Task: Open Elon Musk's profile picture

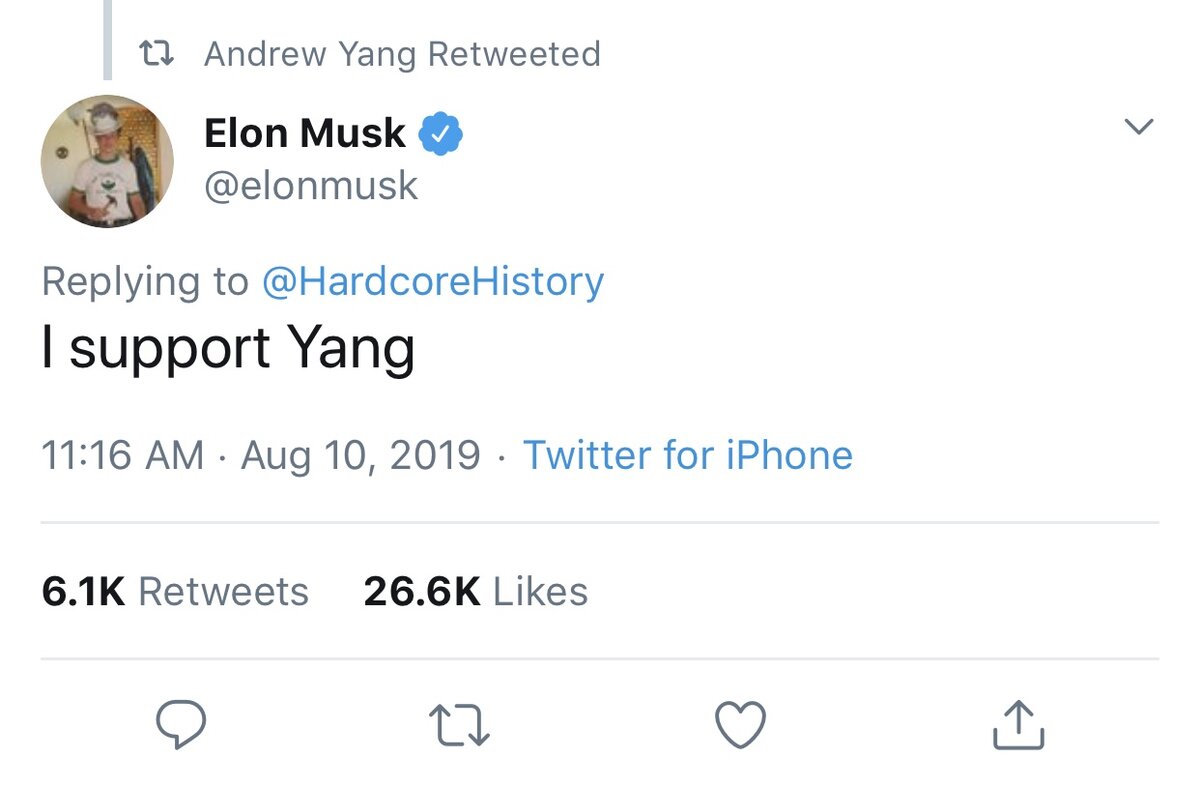Action: tap(107, 160)
